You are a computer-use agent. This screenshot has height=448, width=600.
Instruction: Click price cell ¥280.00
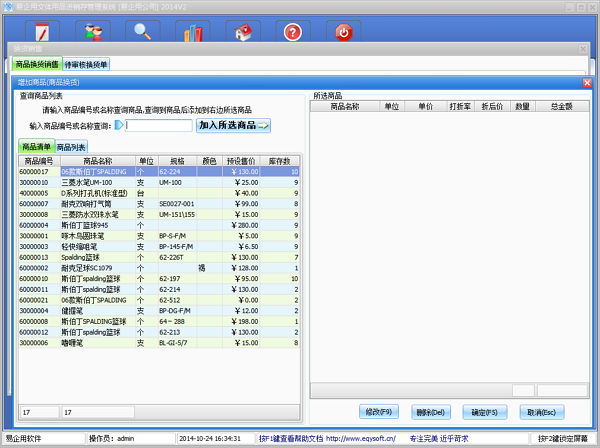[241, 225]
